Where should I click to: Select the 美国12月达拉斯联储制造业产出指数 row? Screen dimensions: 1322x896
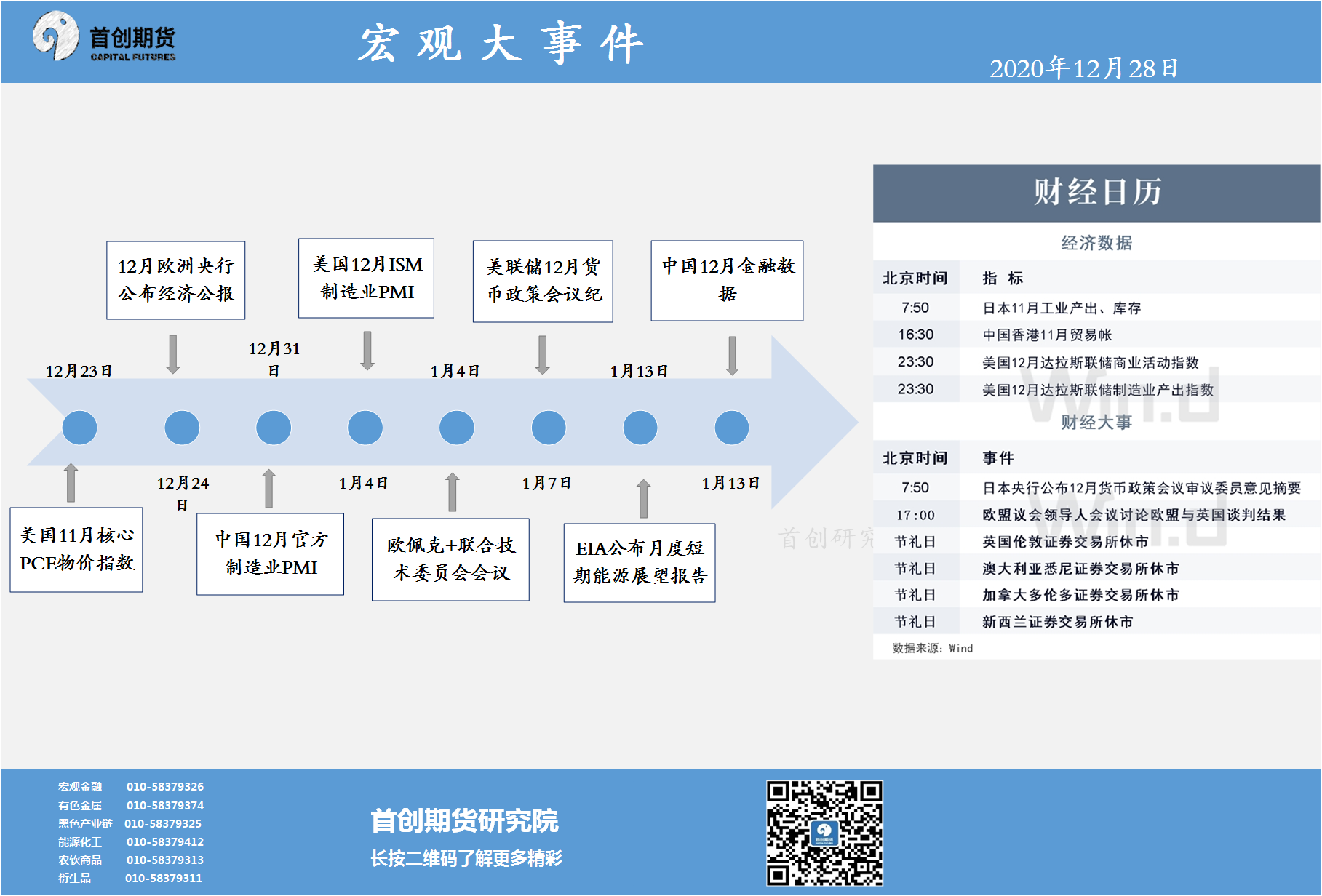[x=1096, y=389]
